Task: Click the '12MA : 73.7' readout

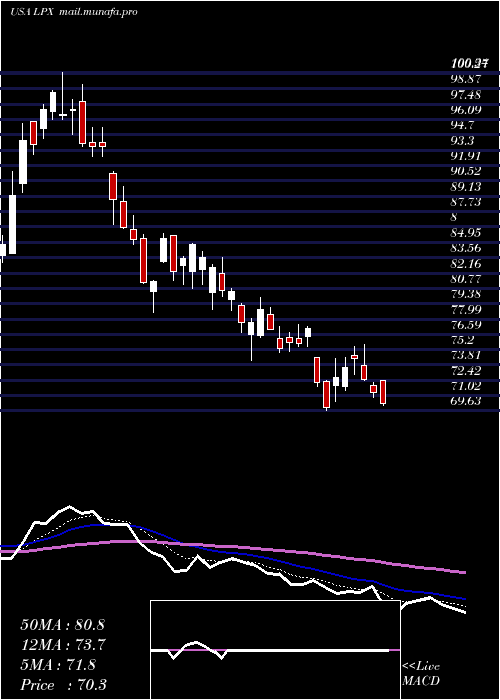Action: 62,645
